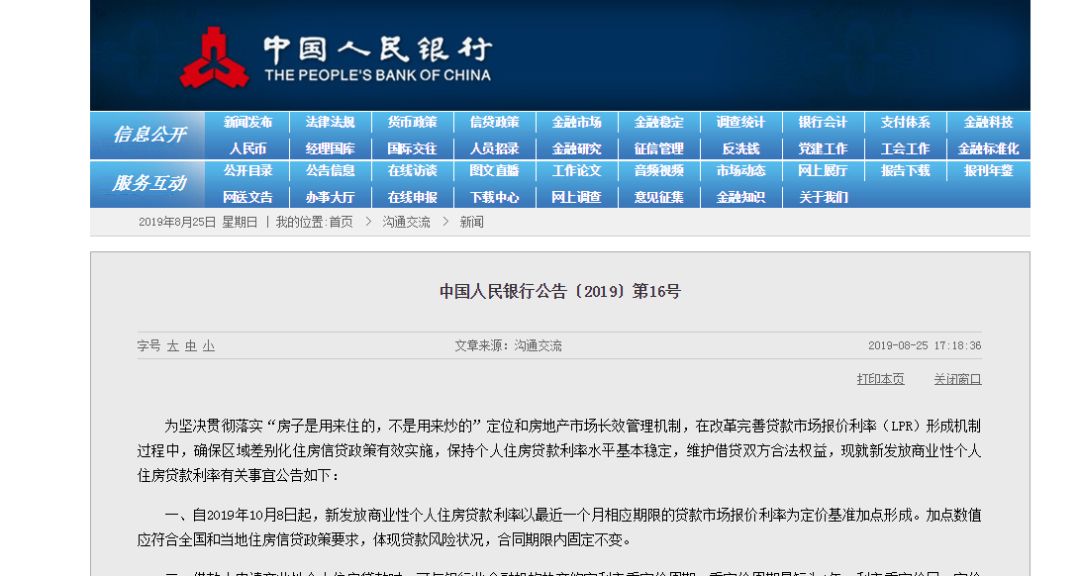1080x576 pixels.
Task: Go to the 在线申报 page
Action: (412, 197)
